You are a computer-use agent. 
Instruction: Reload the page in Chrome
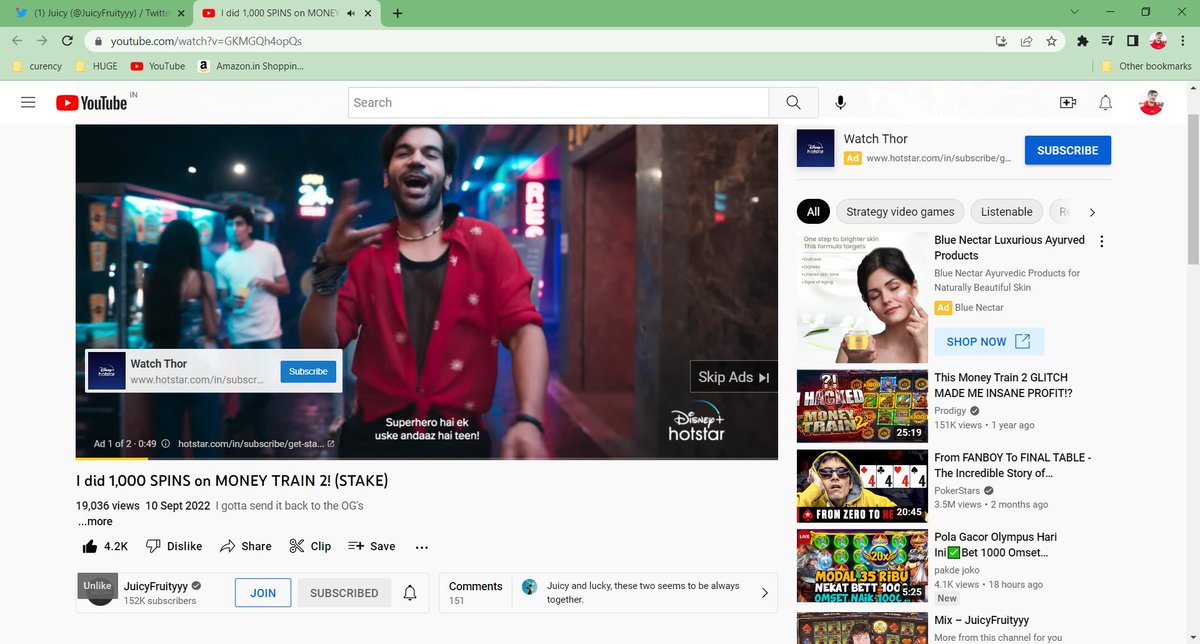tap(67, 41)
